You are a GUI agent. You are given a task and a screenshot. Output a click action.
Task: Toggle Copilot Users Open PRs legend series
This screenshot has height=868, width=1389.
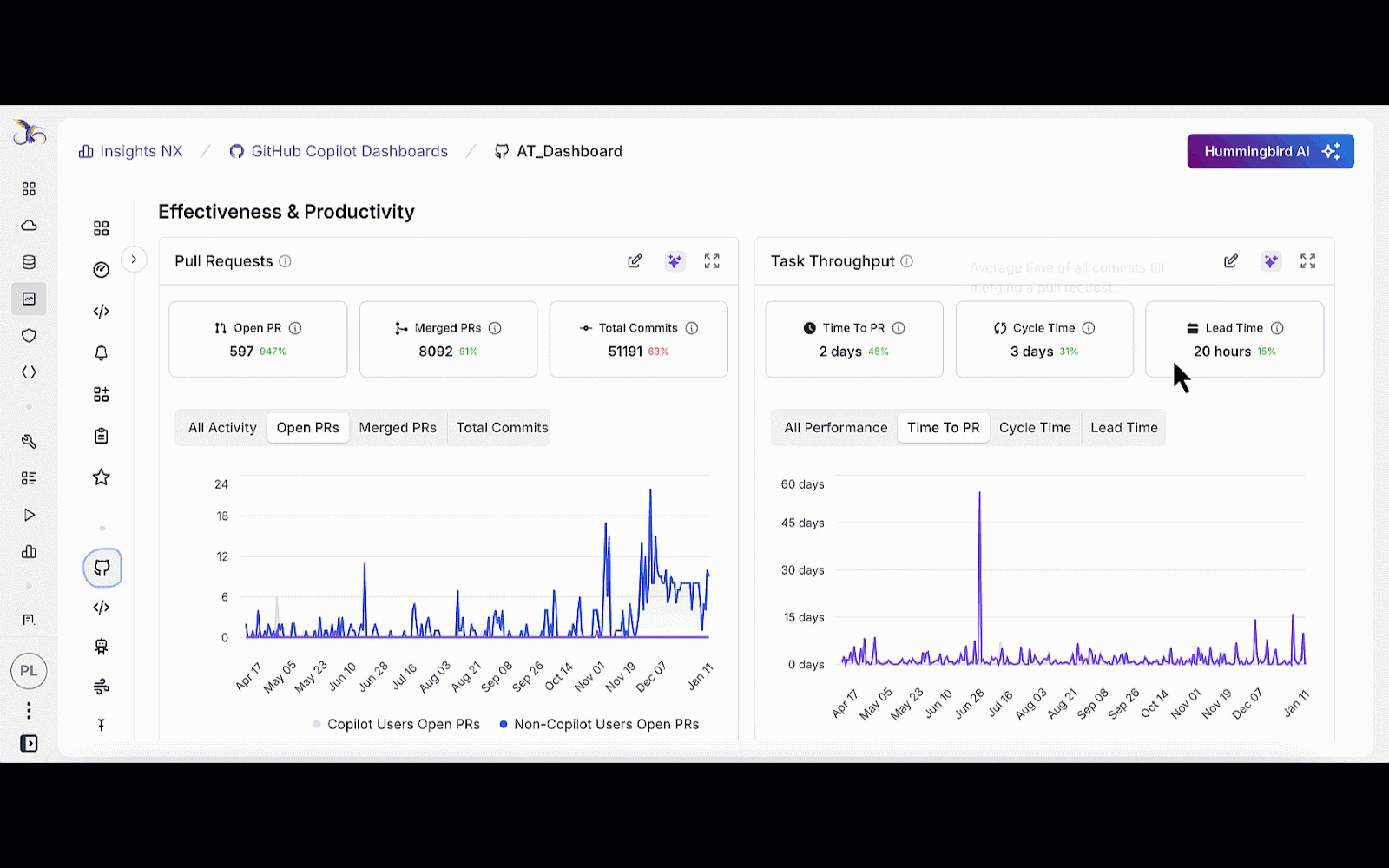[396, 725]
